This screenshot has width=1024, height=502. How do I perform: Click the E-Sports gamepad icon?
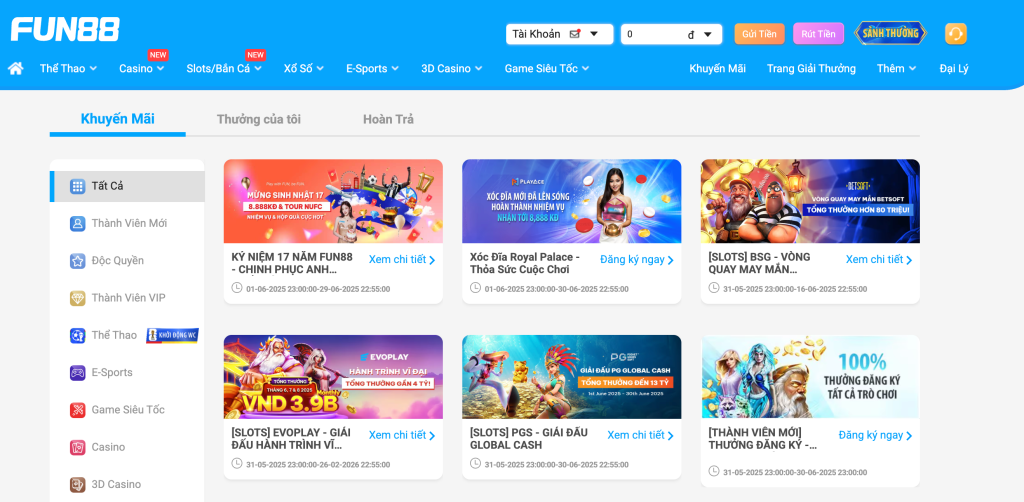click(78, 372)
